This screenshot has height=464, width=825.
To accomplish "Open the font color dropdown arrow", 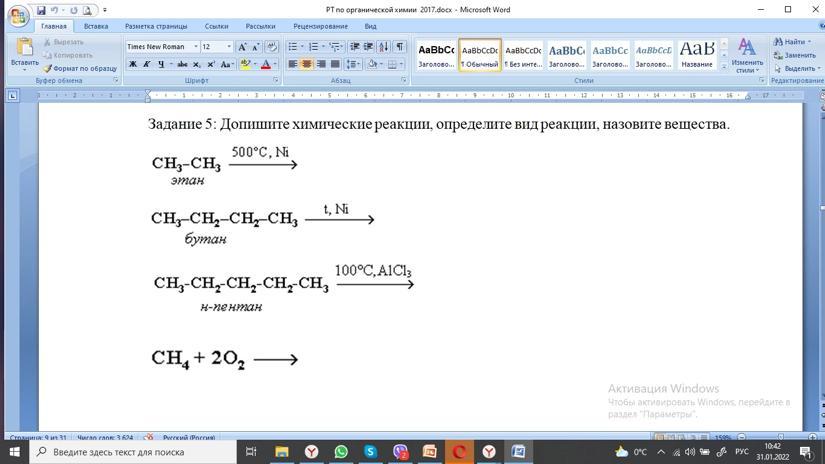I will (x=275, y=64).
